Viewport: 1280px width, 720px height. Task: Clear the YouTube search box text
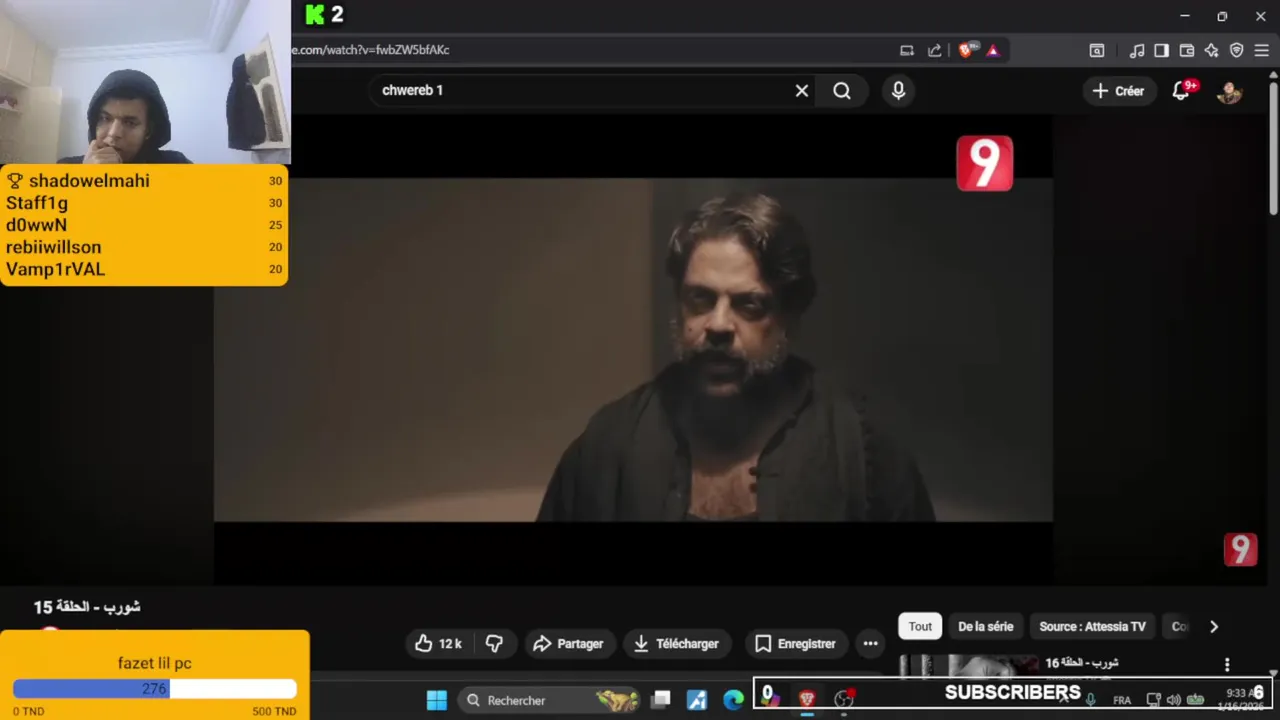click(801, 91)
